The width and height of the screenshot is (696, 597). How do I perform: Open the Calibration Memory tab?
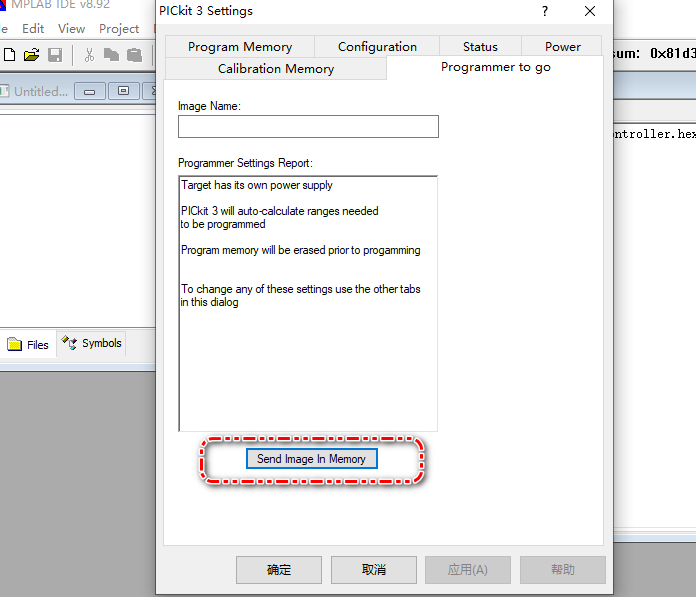(276, 69)
